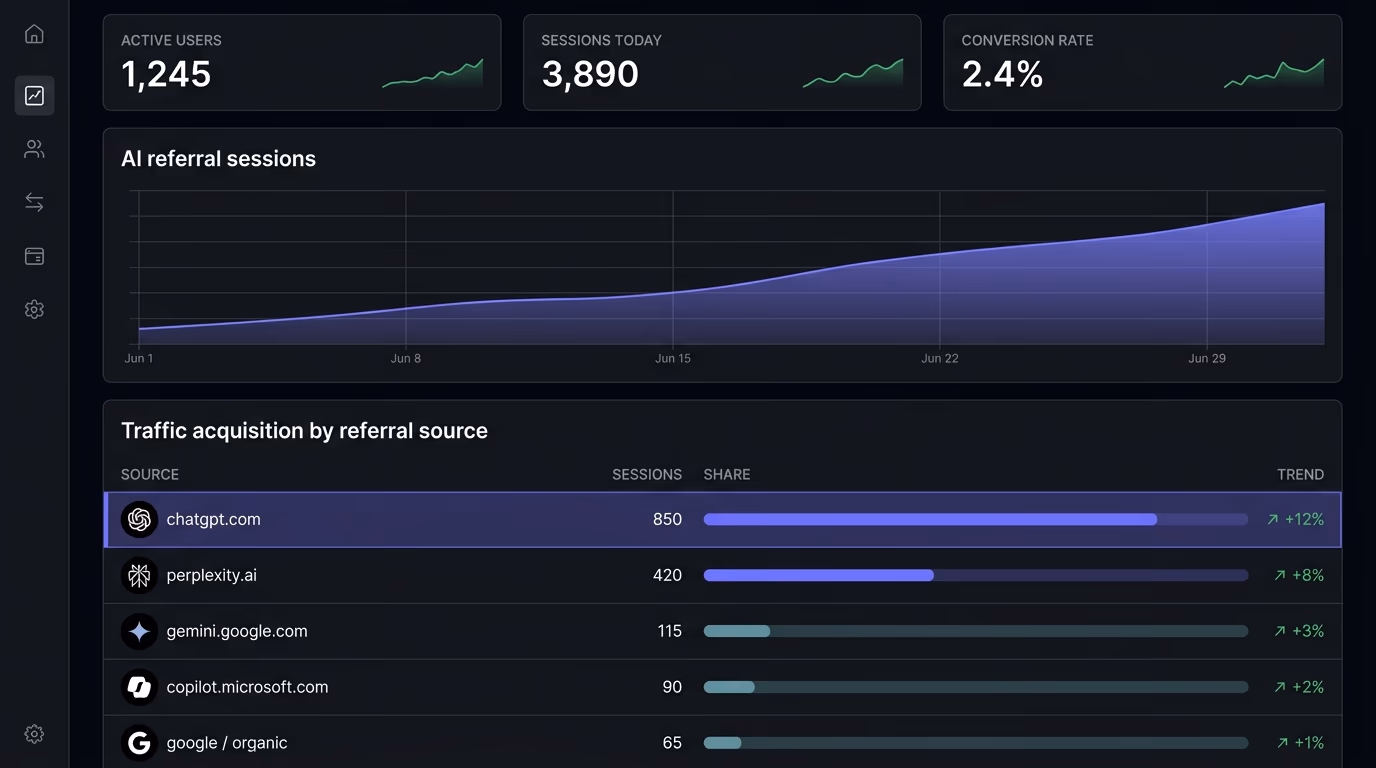Click the 1,245 active users value
This screenshot has width=1376, height=768.
click(x=166, y=74)
